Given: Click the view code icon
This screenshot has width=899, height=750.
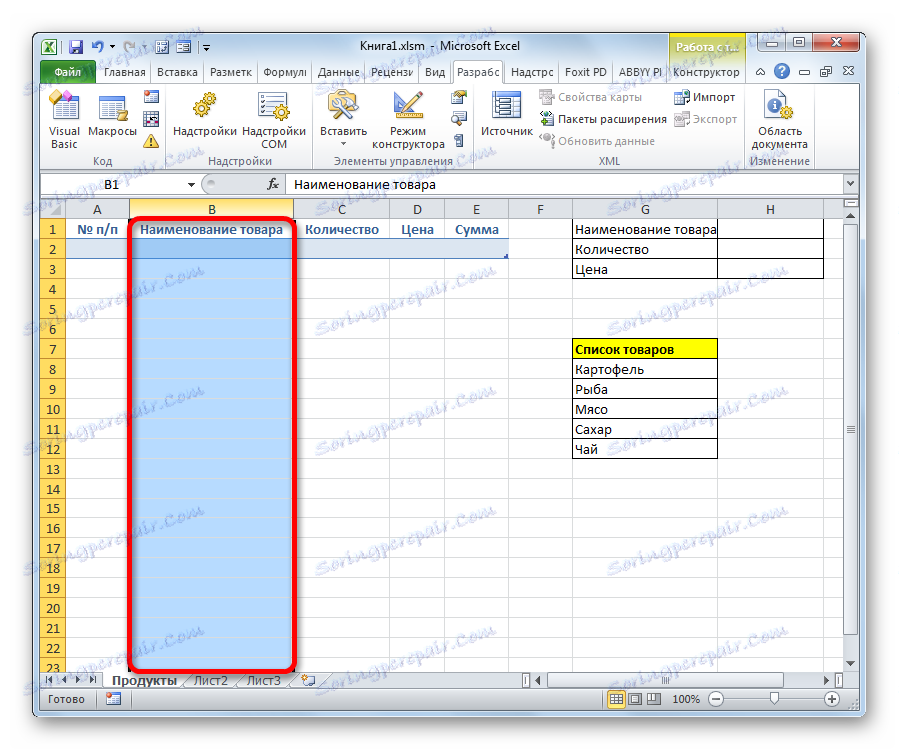Looking at the screenshot, I should point(459,119).
